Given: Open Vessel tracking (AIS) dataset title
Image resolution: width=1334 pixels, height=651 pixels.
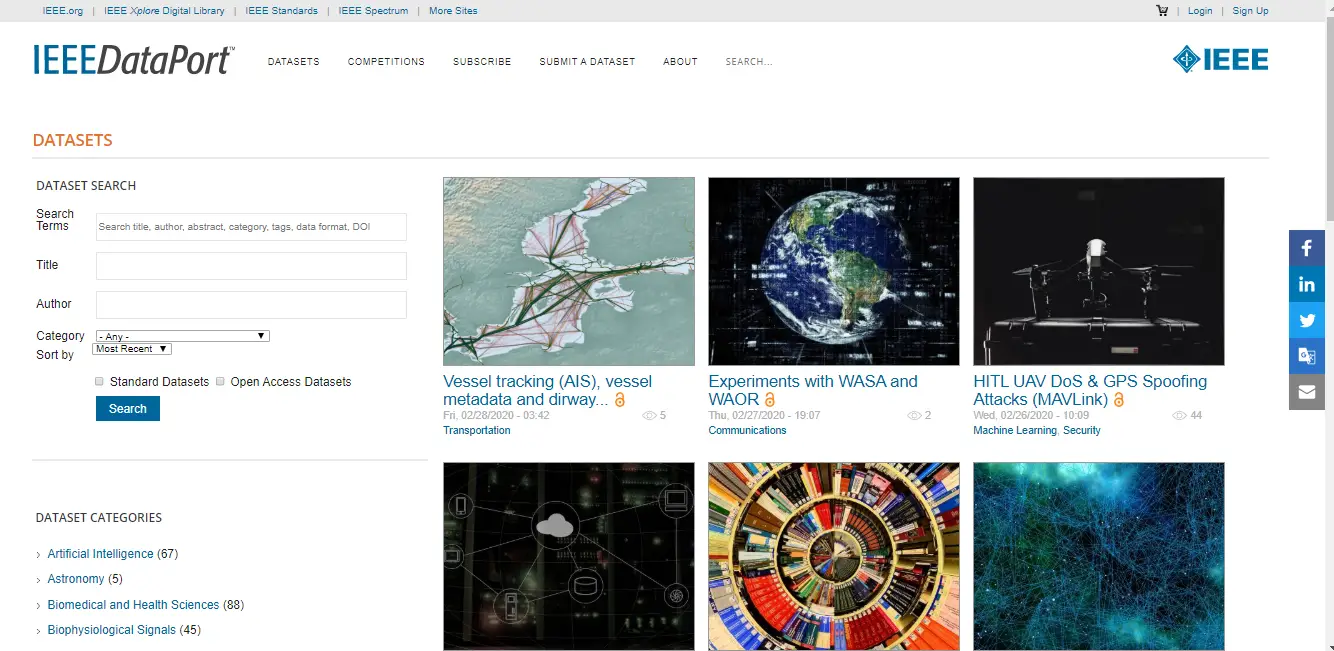Looking at the screenshot, I should [547, 390].
